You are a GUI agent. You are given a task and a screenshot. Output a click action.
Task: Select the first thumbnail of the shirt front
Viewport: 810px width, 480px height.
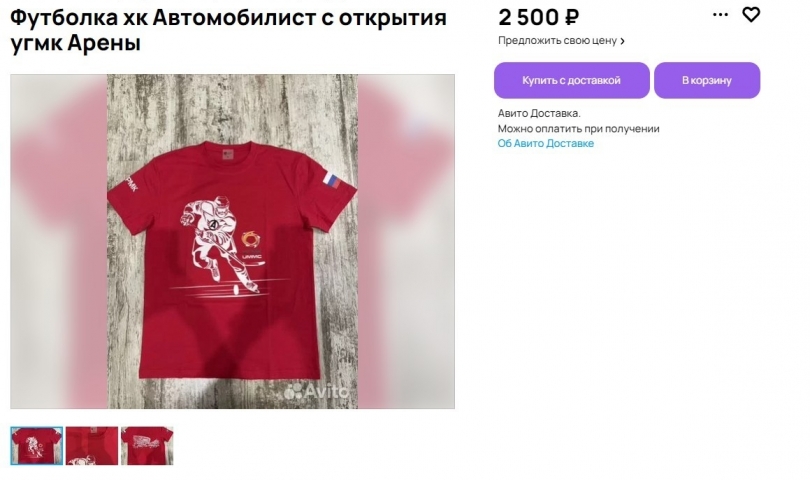coord(37,445)
